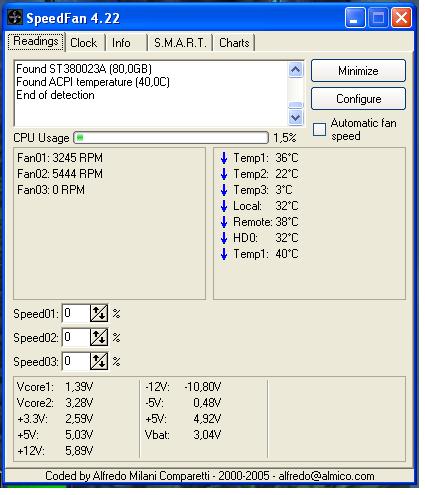Switch to the Clock tab
The image size is (425, 495).
click(85, 43)
